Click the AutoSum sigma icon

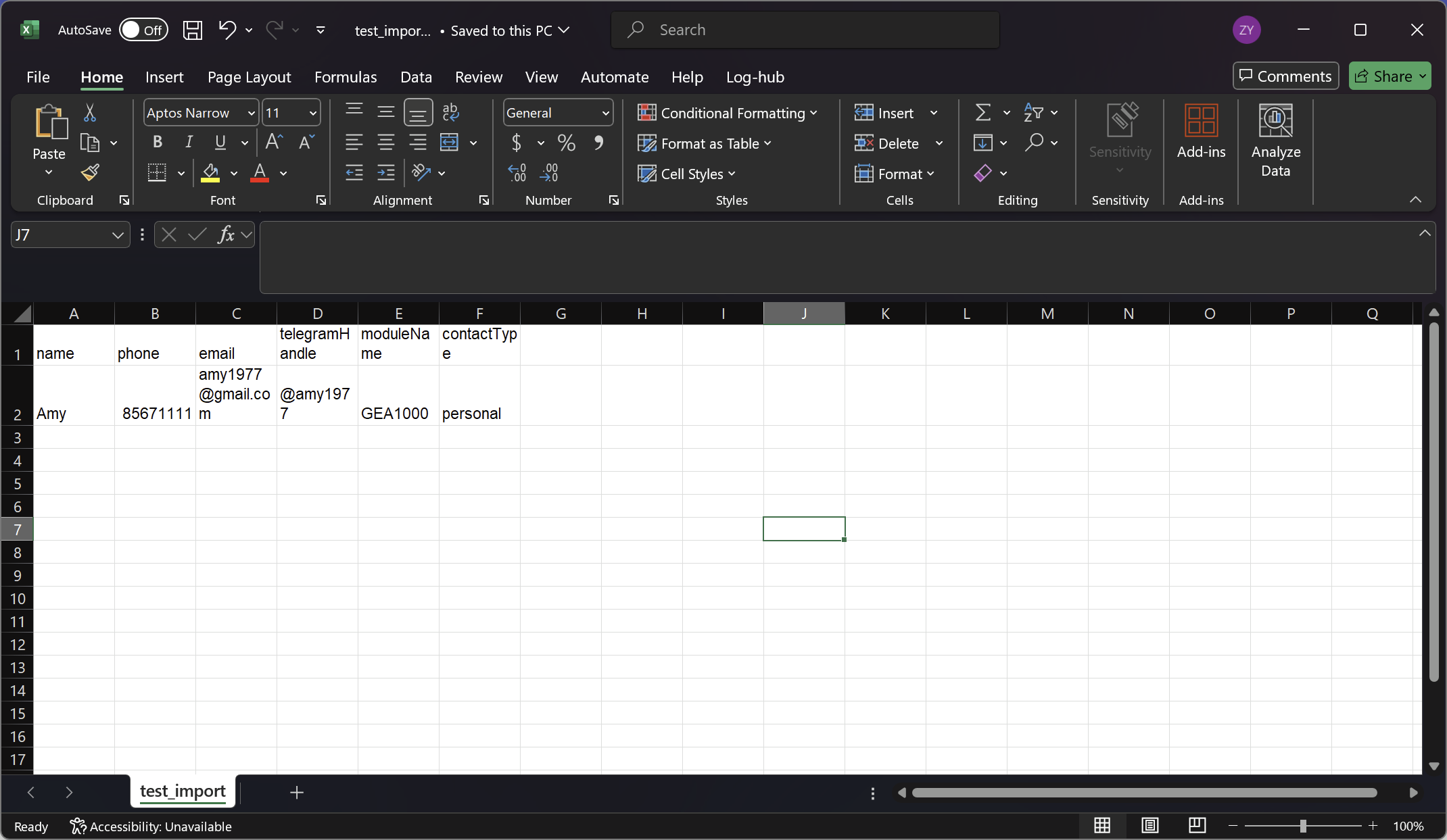(983, 113)
